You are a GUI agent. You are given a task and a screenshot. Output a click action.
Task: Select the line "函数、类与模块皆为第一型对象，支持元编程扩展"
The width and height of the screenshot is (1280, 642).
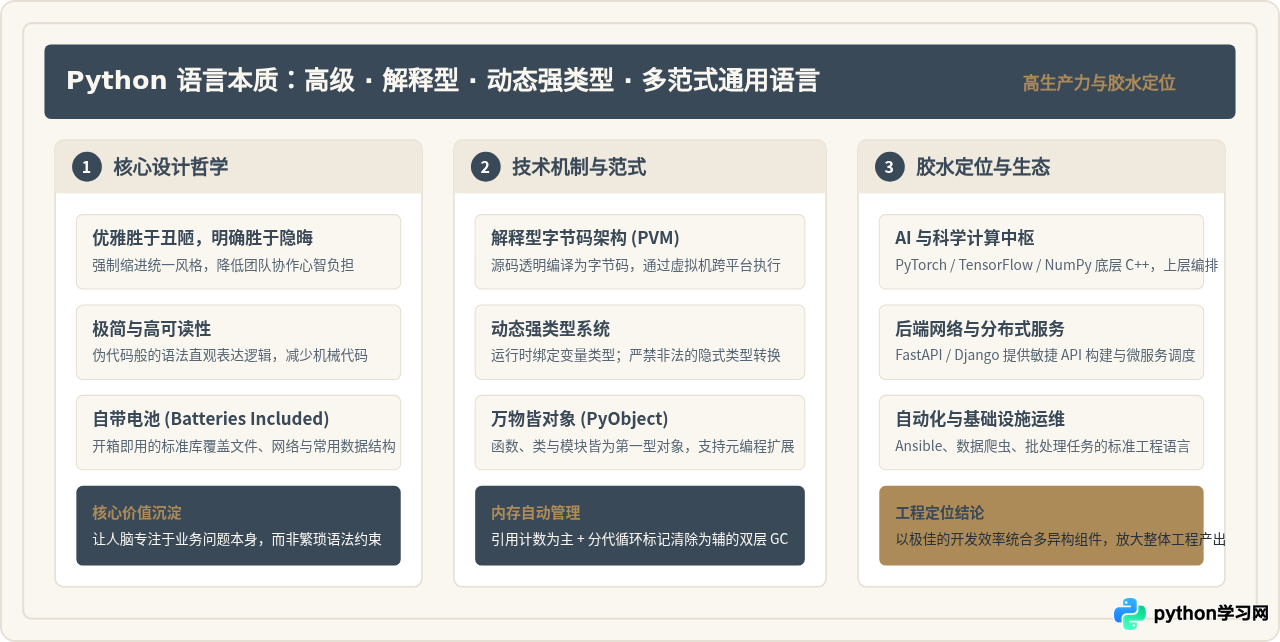pos(643,446)
